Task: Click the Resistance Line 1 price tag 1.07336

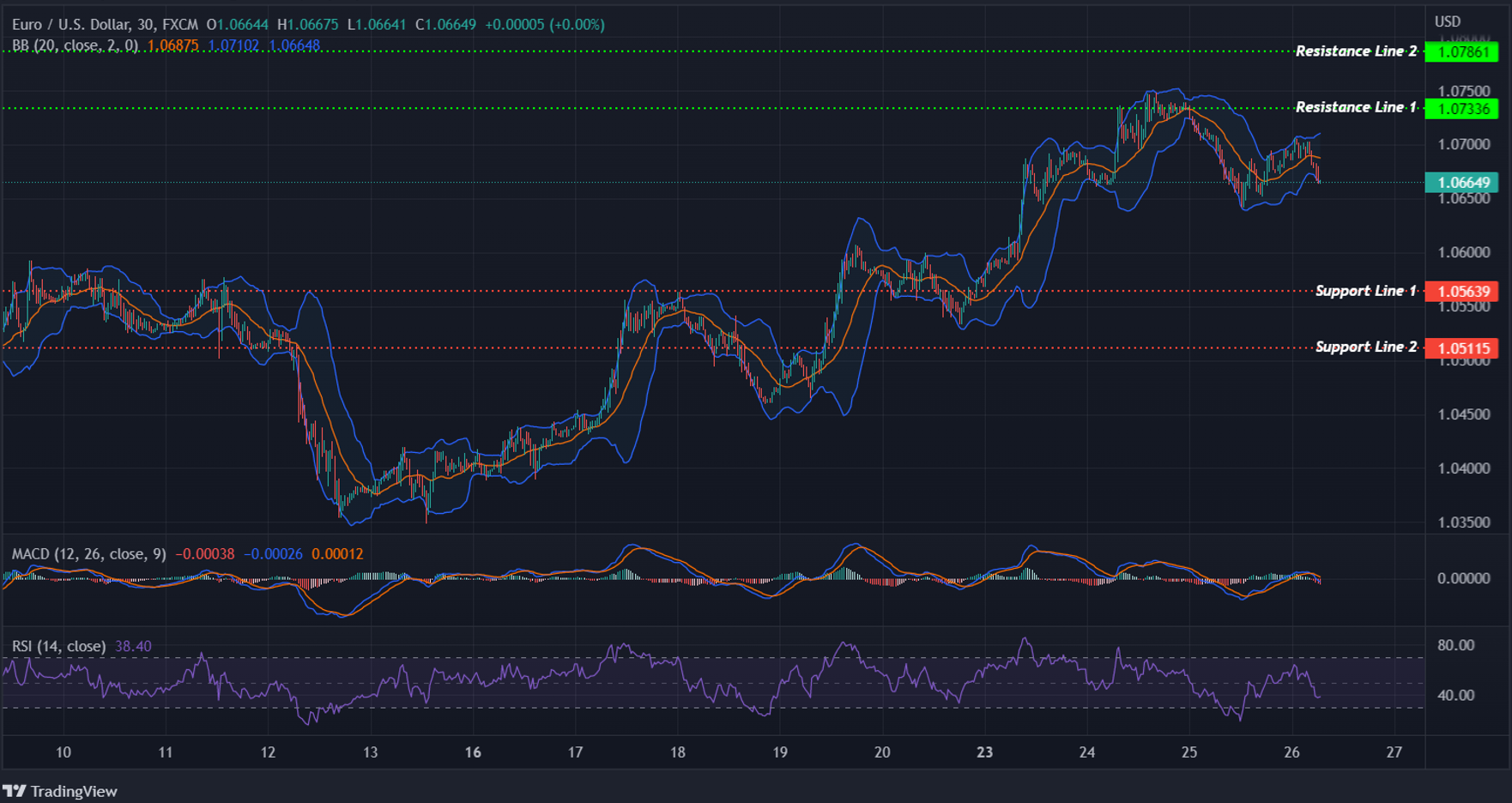Action: (1464, 107)
